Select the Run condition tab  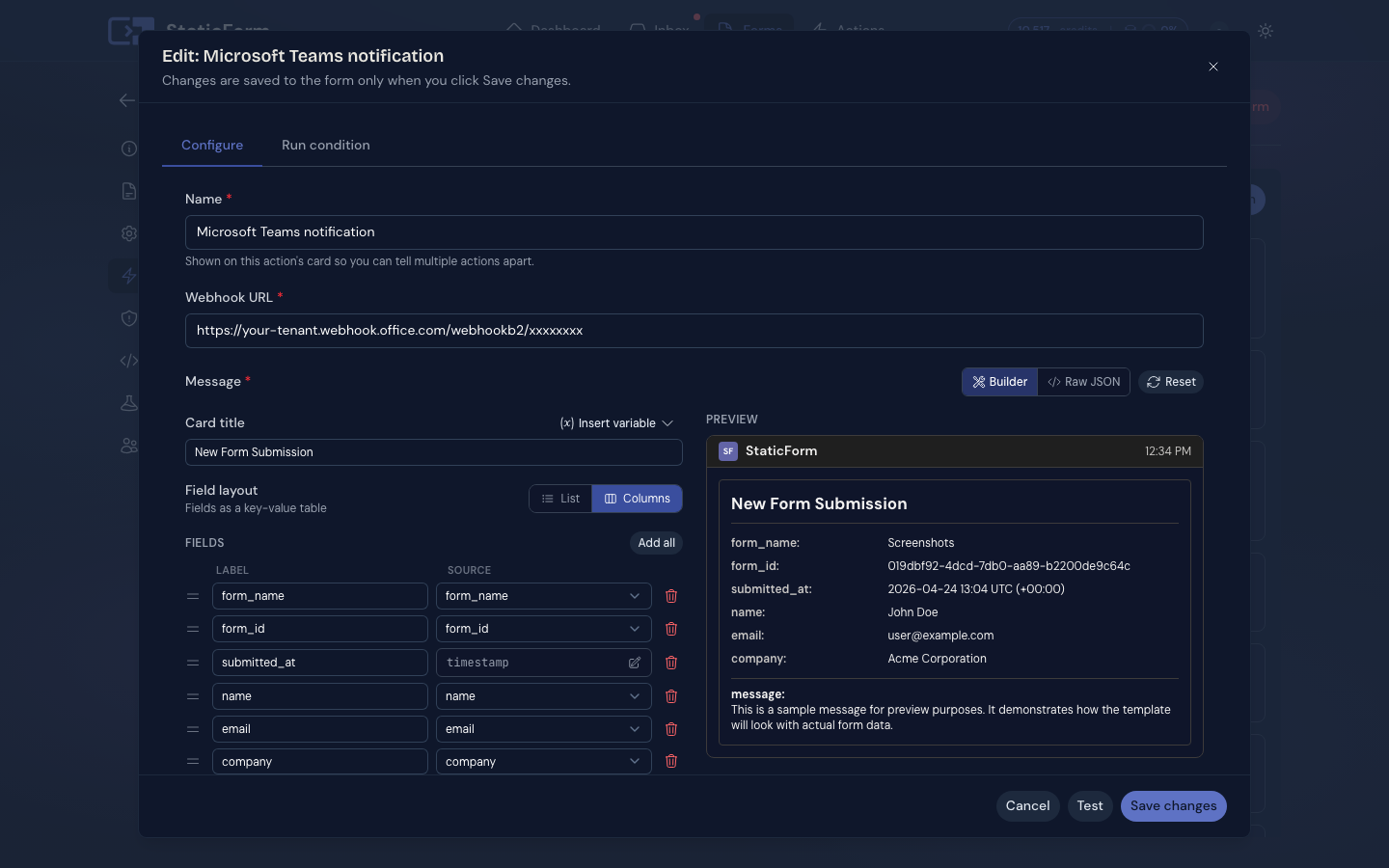326,145
